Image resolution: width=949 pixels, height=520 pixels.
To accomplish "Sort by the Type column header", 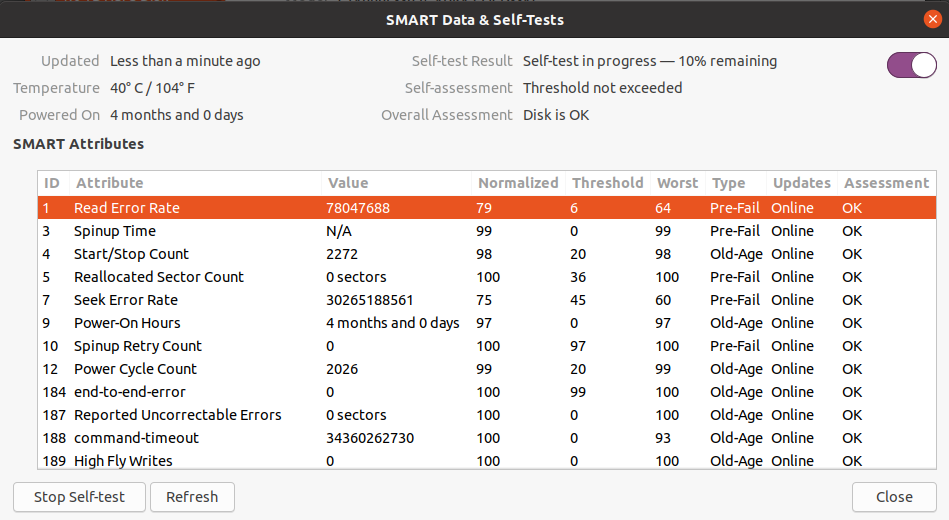I will [x=735, y=183].
